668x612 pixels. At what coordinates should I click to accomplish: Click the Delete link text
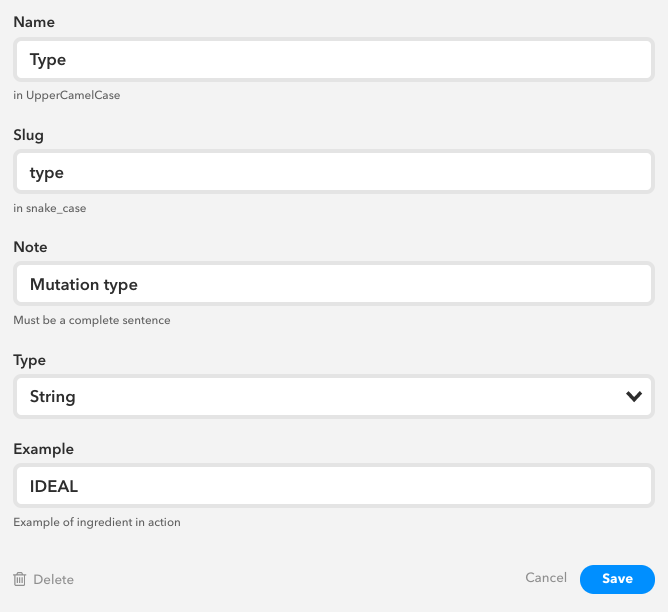click(53, 580)
